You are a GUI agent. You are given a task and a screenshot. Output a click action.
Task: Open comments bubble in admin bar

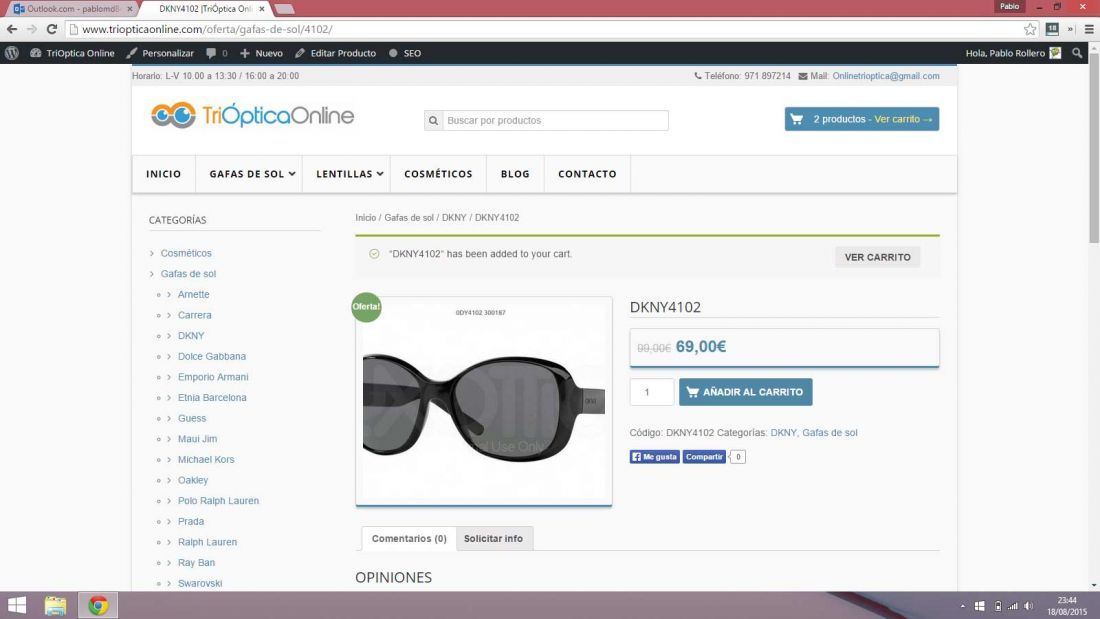[217, 53]
